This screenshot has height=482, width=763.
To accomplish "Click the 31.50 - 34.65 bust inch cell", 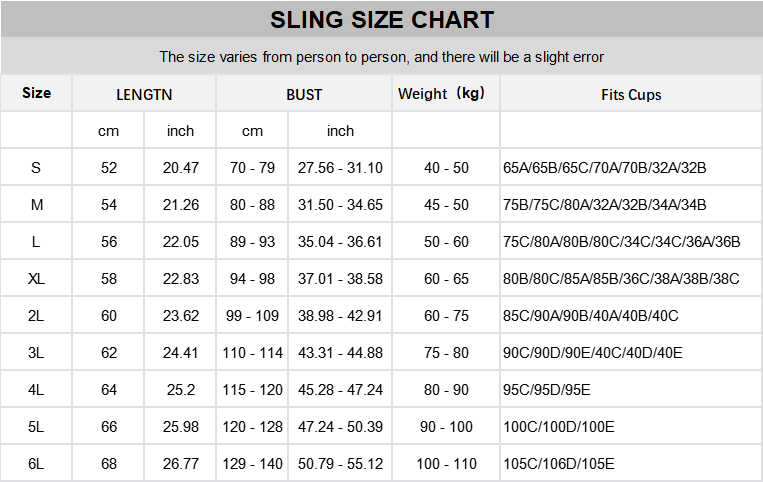I will pyautogui.click(x=340, y=205).
